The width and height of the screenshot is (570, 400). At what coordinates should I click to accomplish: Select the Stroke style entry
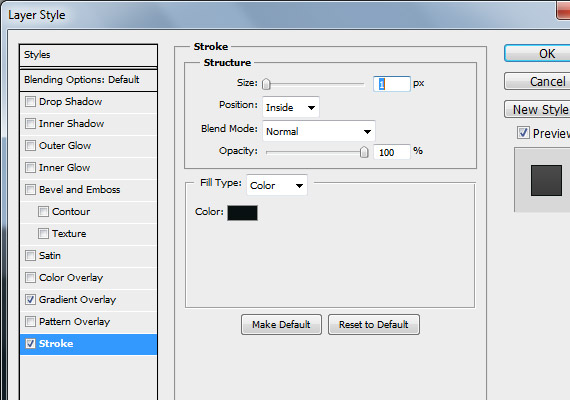point(89,344)
